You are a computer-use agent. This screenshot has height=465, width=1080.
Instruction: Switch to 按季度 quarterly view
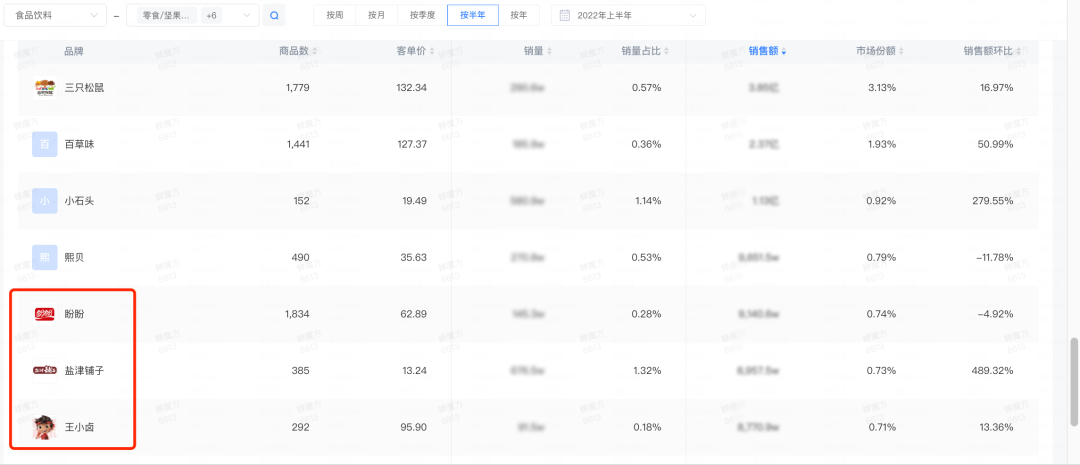coord(422,15)
